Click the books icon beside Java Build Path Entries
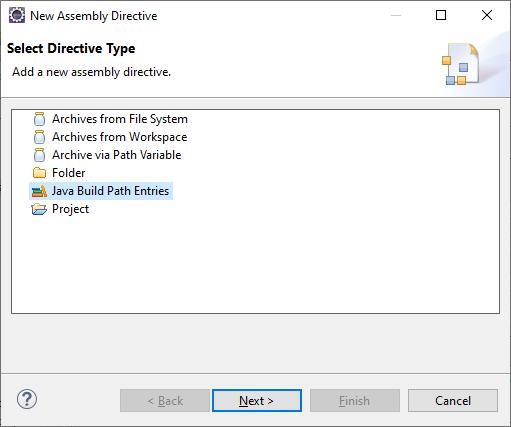 (39, 191)
